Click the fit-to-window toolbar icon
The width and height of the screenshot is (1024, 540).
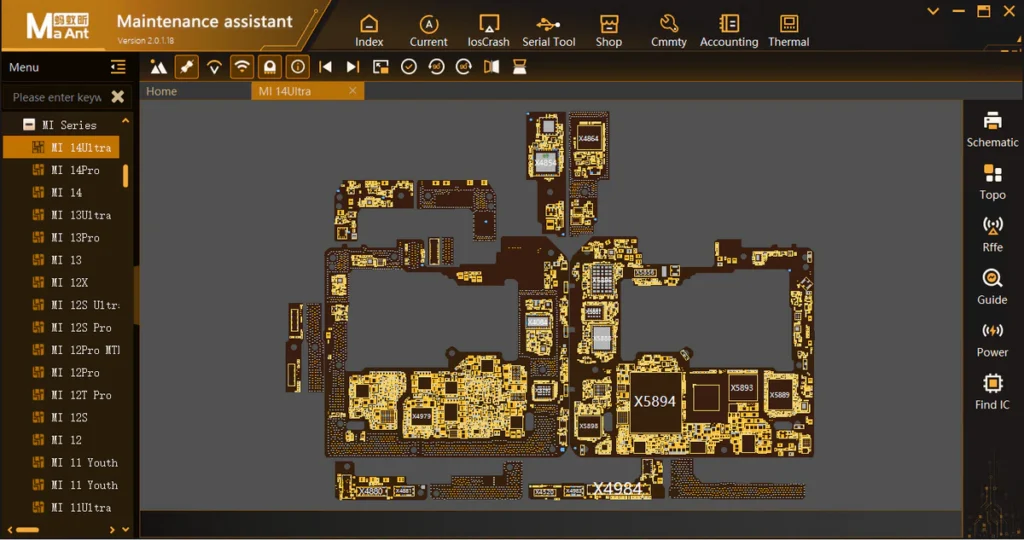[381, 67]
